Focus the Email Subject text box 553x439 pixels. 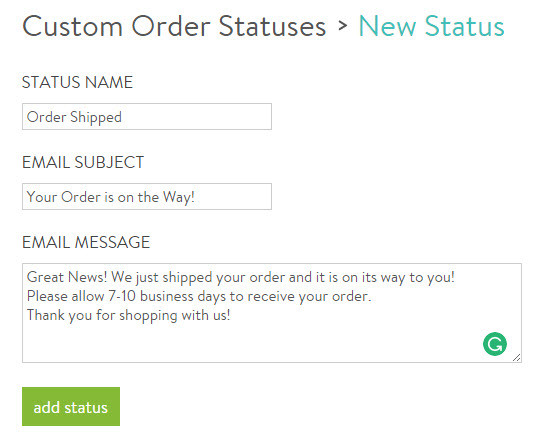(x=147, y=196)
